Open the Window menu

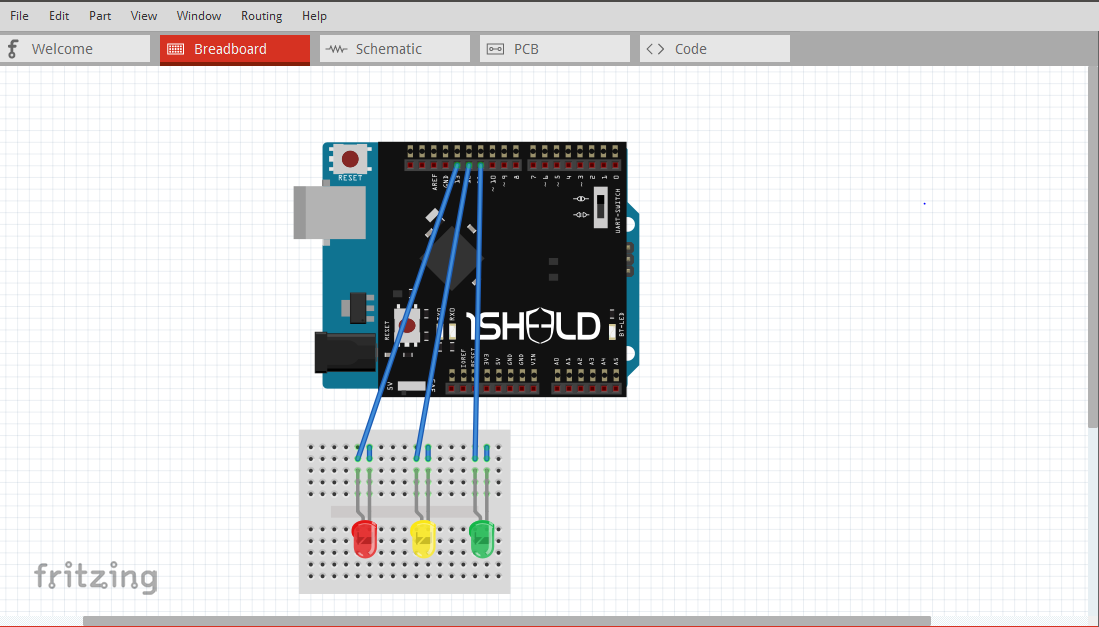click(198, 15)
